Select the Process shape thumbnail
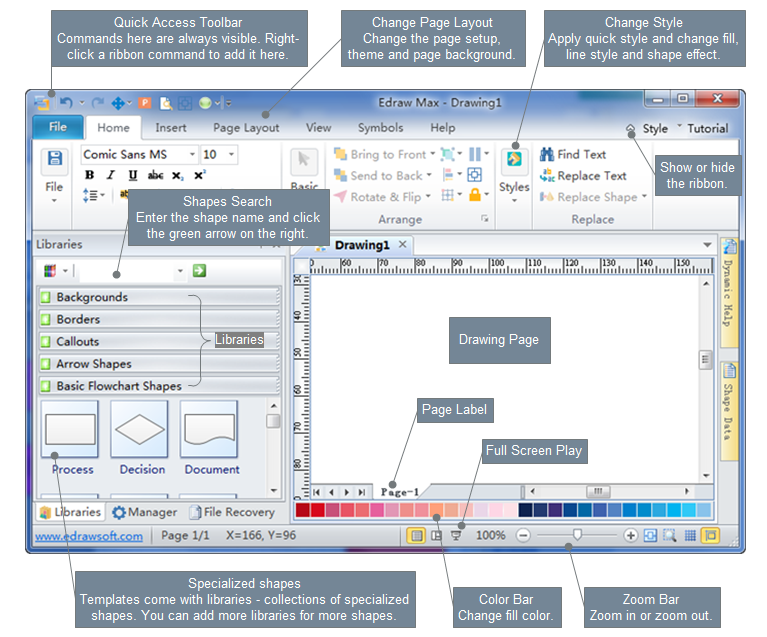The height and width of the screenshot is (637, 767). [70, 429]
